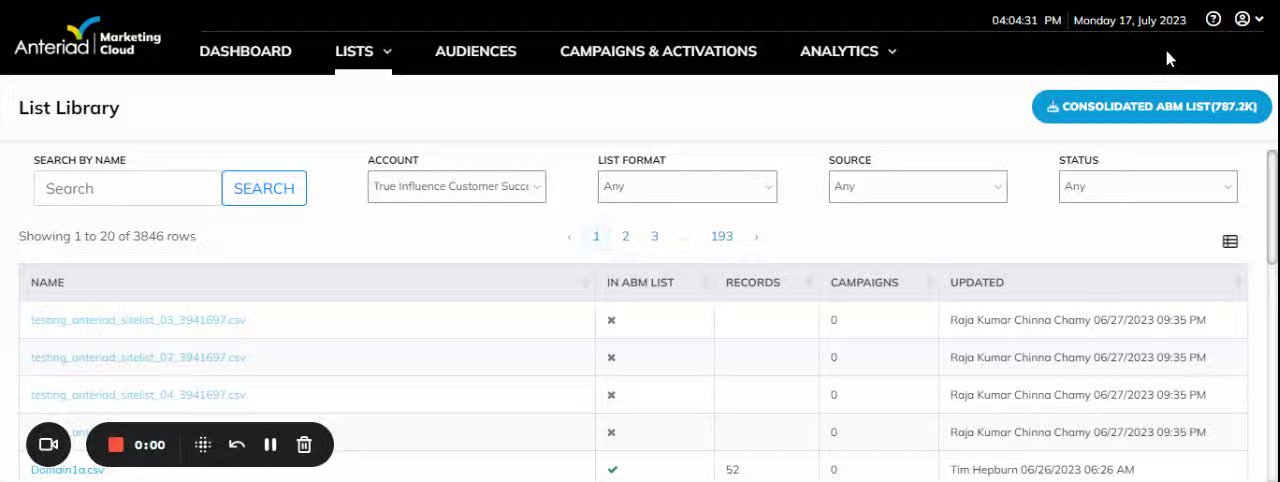Open the List Format dropdown
The height and width of the screenshot is (482, 1280).
click(687, 187)
